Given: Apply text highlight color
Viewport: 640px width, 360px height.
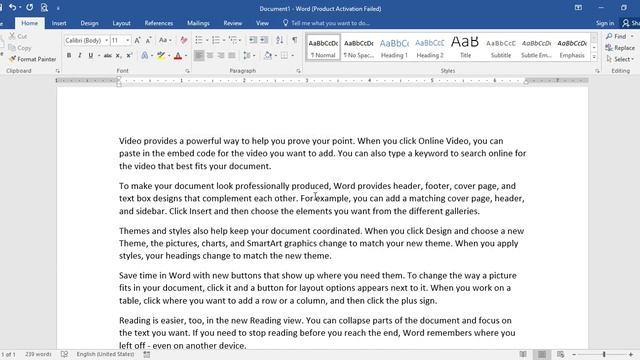Looking at the screenshot, I should pos(161,56).
